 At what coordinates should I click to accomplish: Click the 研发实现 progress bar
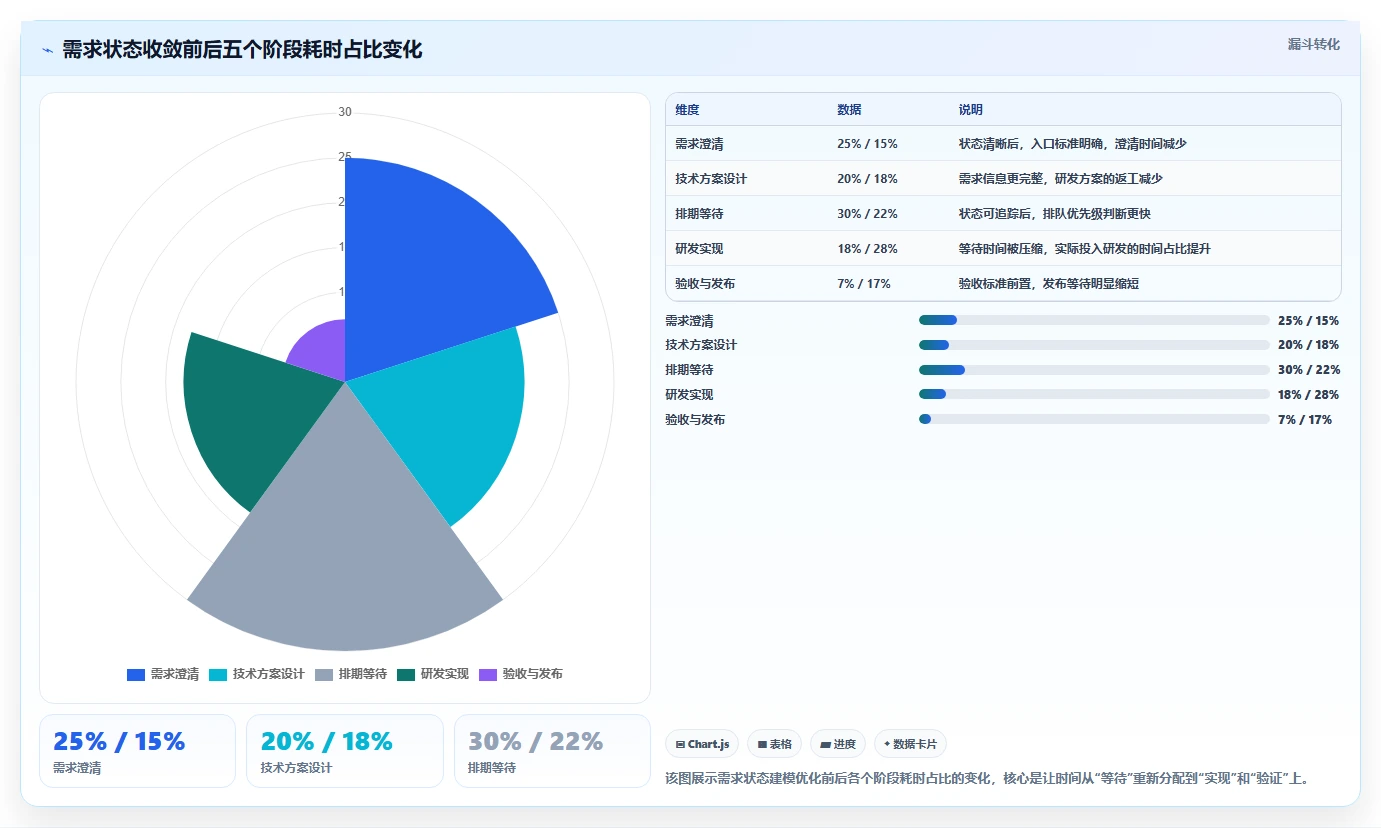point(1094,395)
